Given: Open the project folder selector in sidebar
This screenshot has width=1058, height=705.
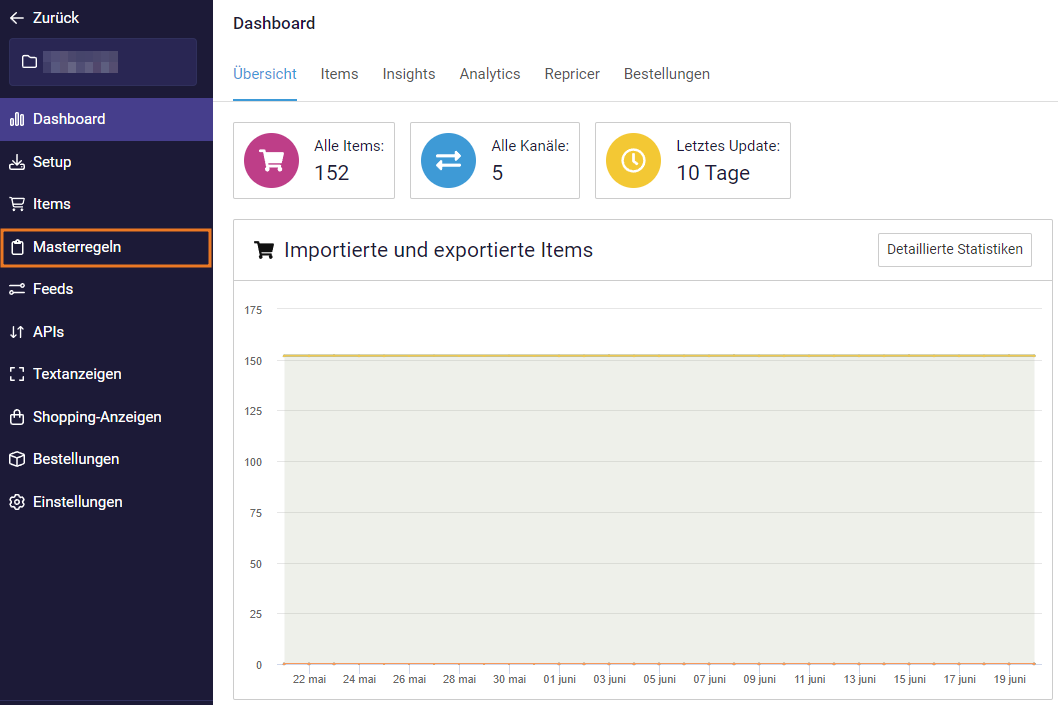Looking at the screenshot, I should 103,62.
